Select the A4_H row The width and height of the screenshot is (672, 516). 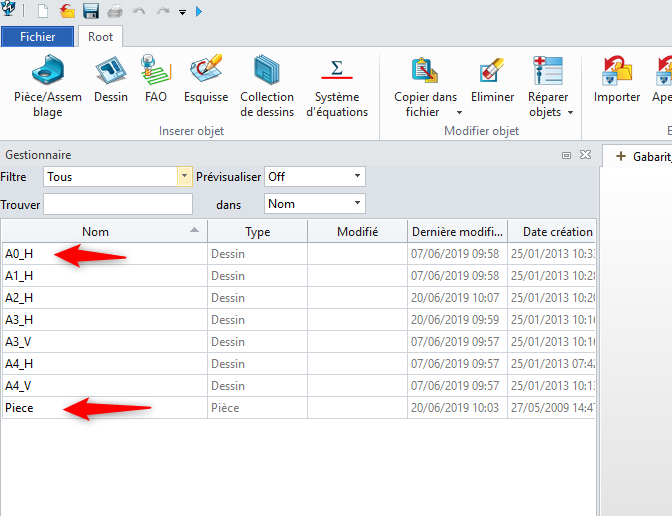coord(299,364)
